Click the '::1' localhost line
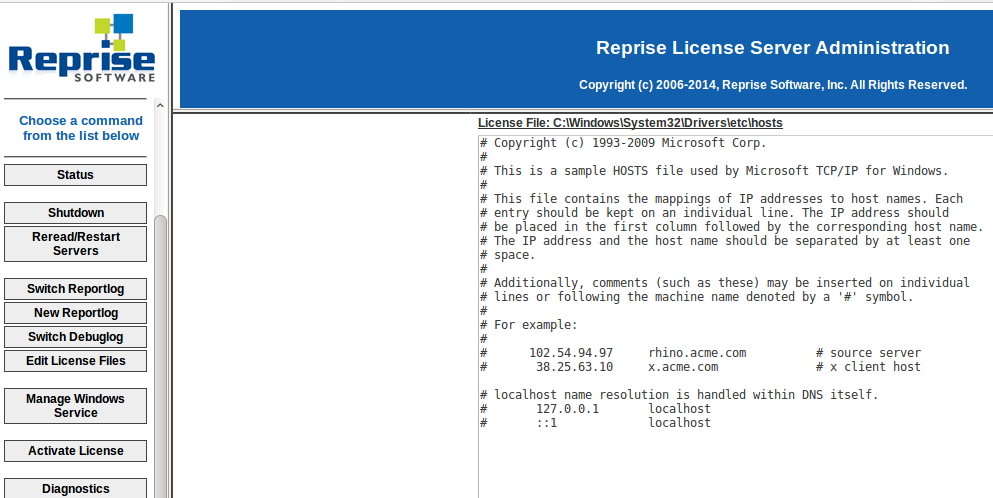 595,423
